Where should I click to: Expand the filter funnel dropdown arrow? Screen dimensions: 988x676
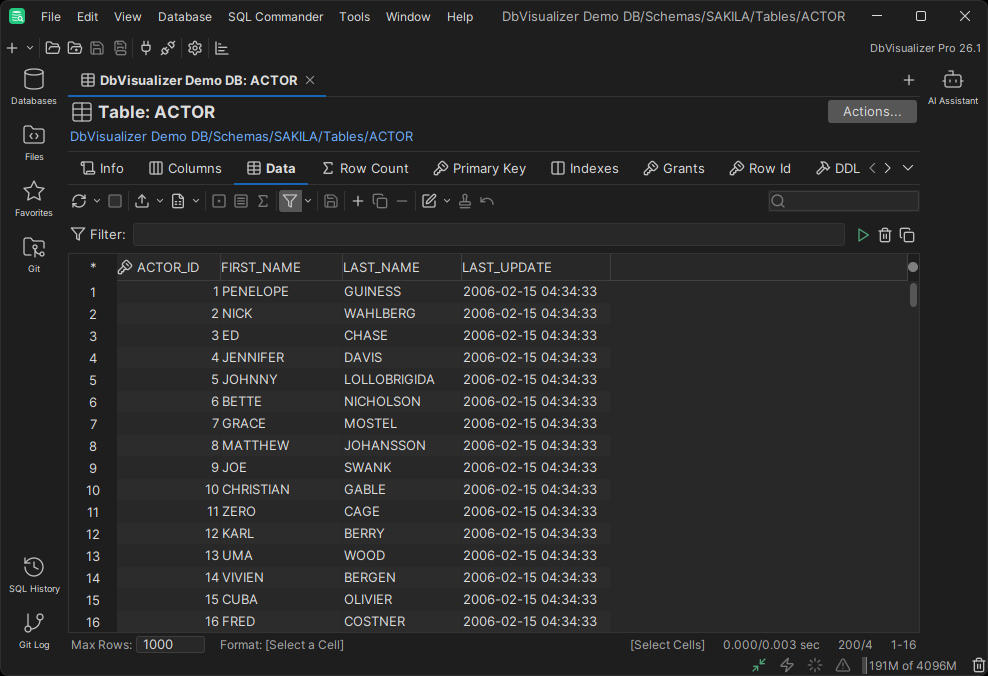point(308,201)
